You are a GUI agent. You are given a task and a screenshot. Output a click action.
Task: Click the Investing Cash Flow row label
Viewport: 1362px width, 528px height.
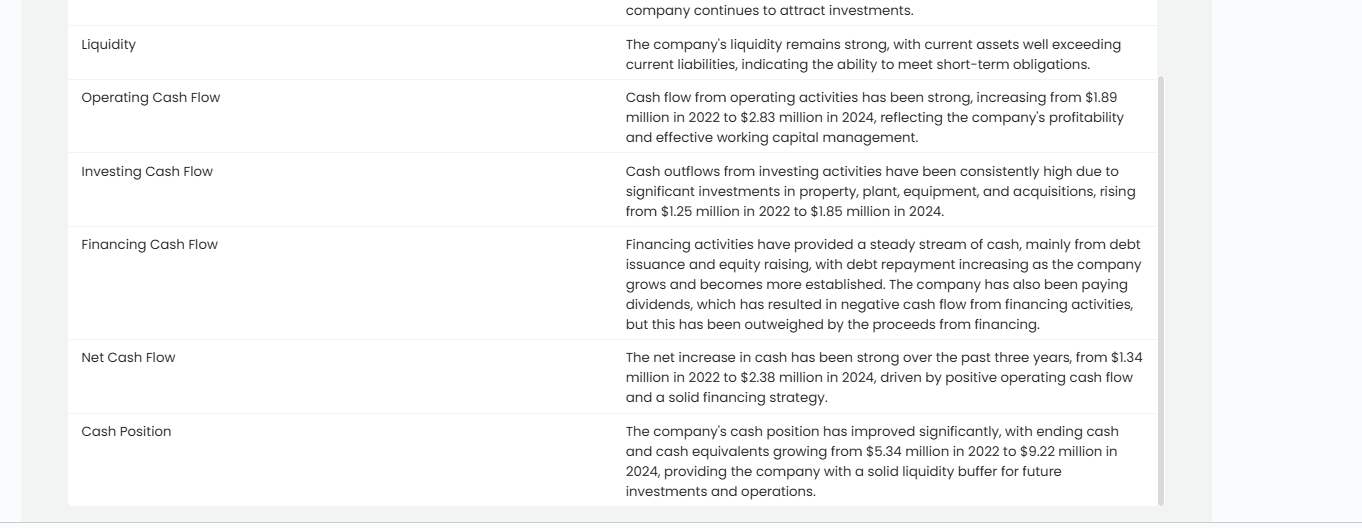pyautogui.click(x=147, y=171)
